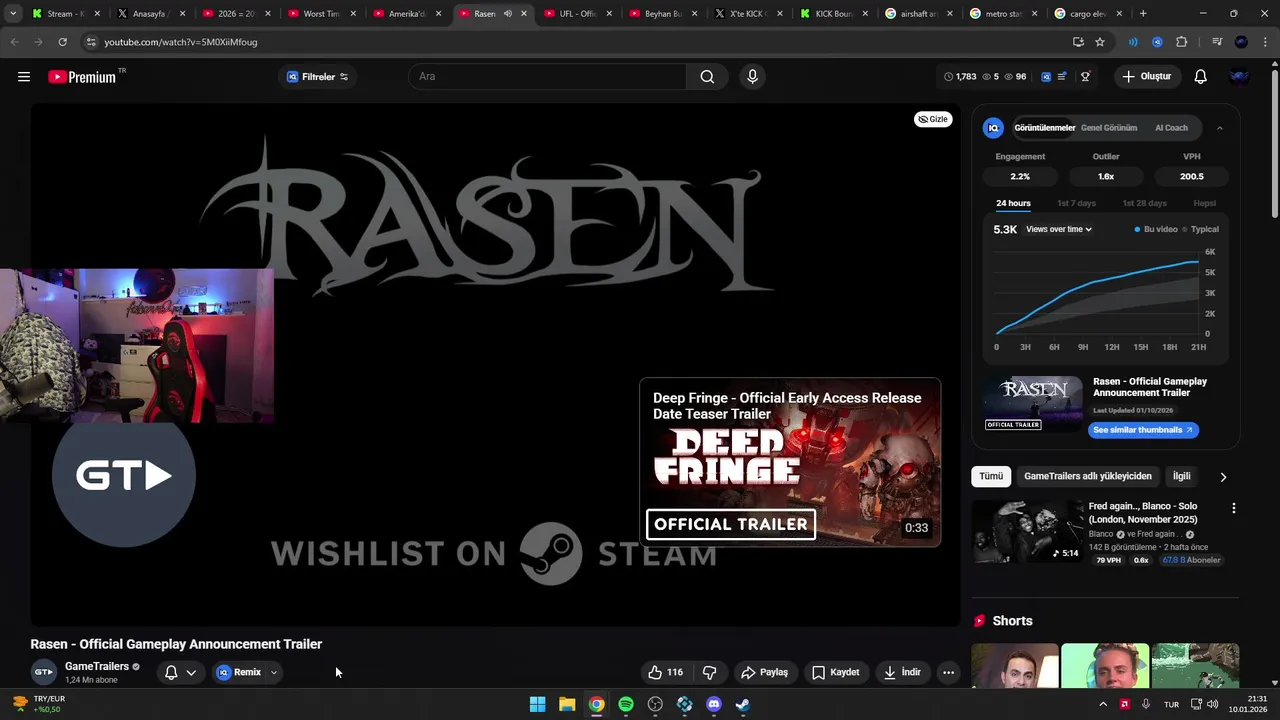
Task: Click the vidIQ Rasen thumbnail preview
Action: pyautogui.click(x=1033, y=403)
